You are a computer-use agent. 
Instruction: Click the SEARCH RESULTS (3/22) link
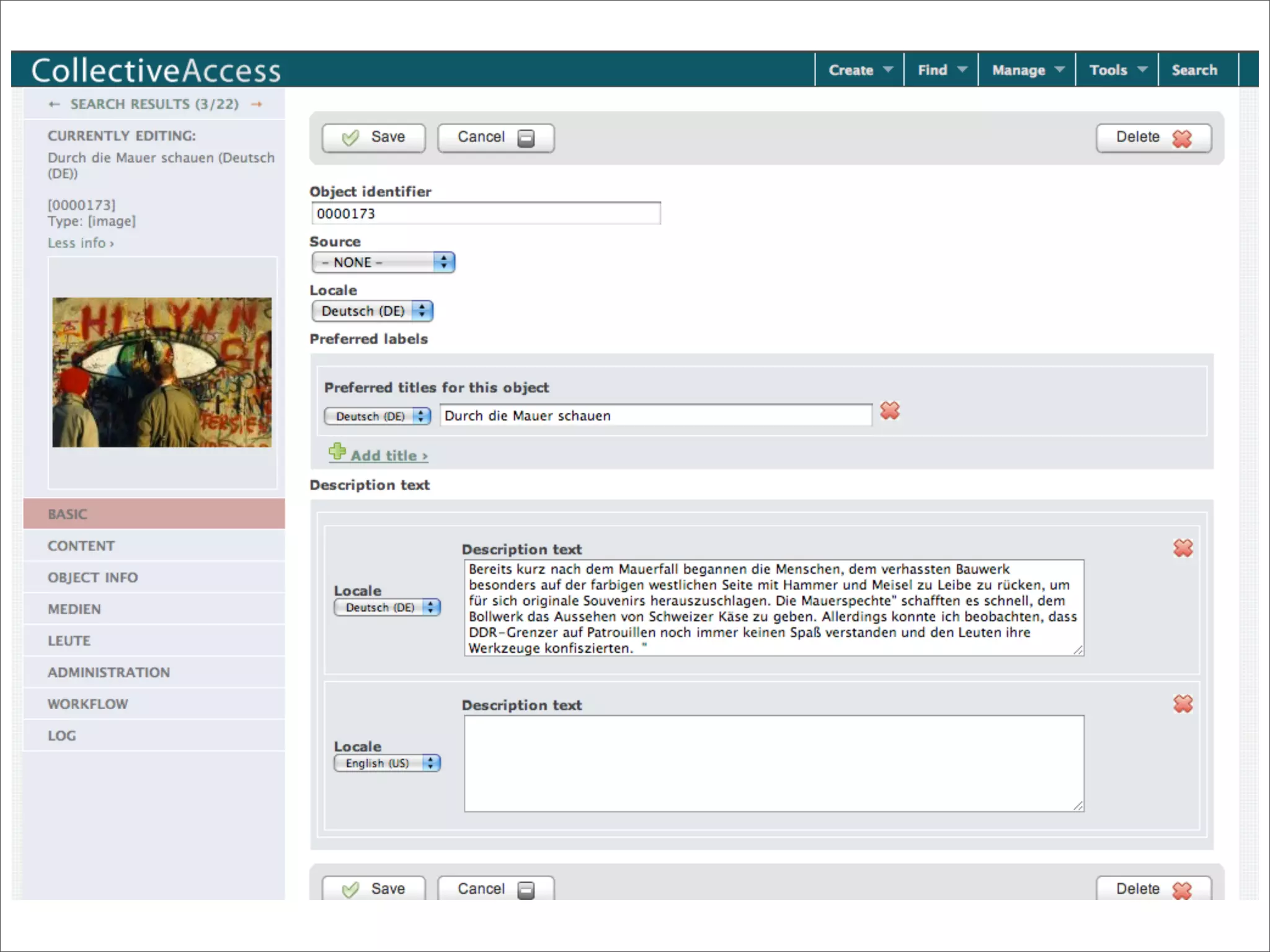pos(154,104)
